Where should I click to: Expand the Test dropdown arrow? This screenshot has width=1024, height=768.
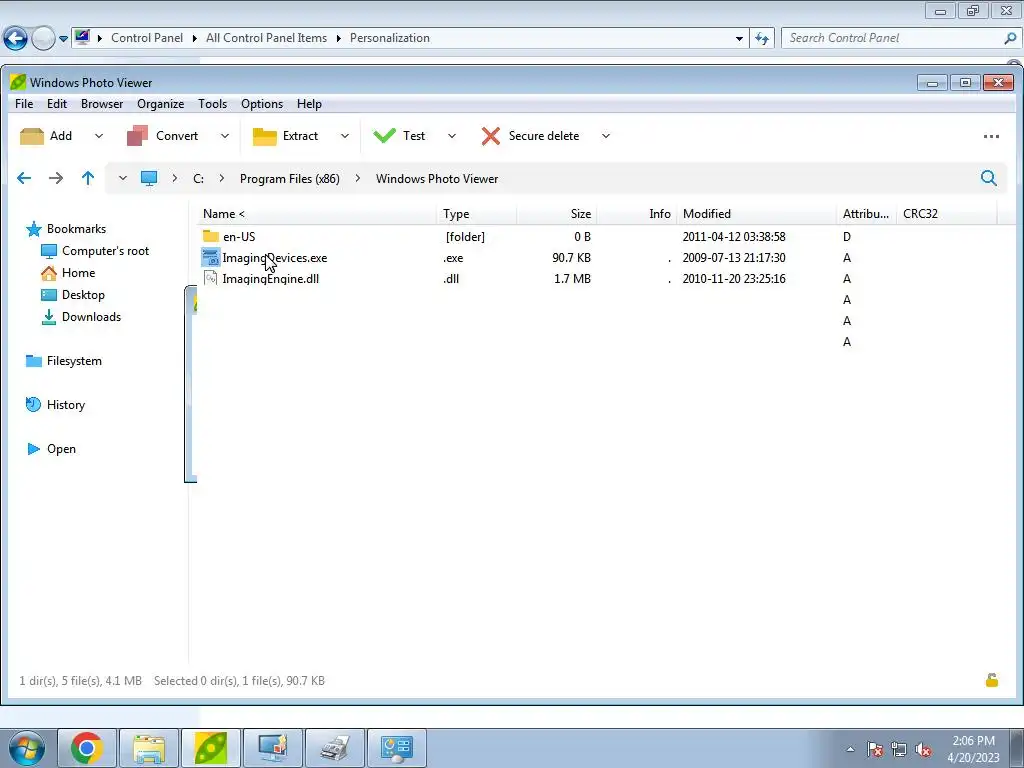[x=452, y=136]
